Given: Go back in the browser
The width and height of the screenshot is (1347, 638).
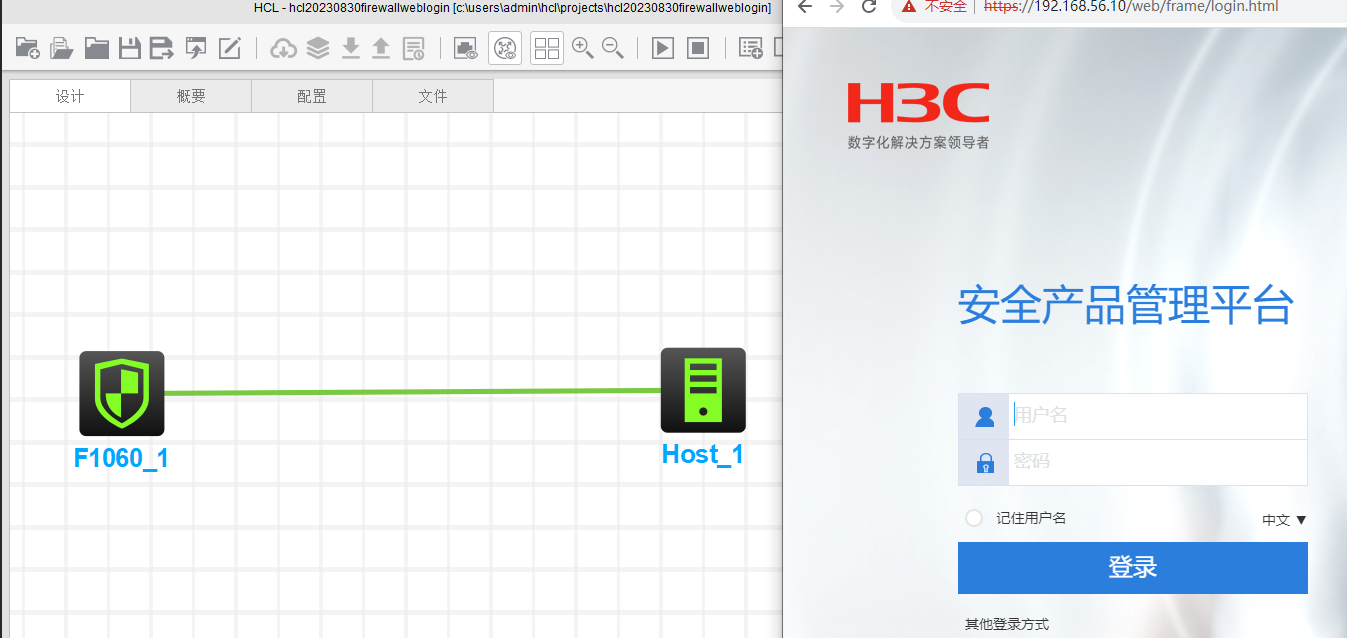Looking at the screenshot, I should tap(805, 7).
